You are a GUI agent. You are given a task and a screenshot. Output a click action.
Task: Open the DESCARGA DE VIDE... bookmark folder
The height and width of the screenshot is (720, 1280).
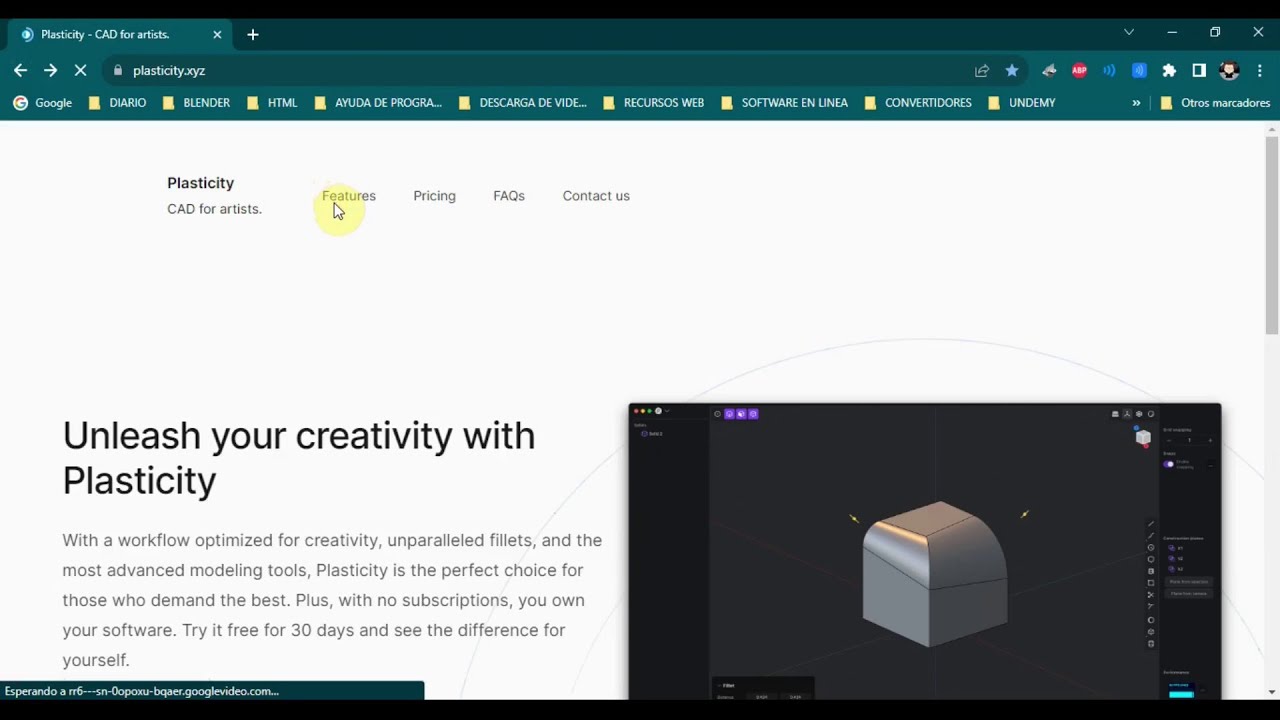click(x=522, y=102)
